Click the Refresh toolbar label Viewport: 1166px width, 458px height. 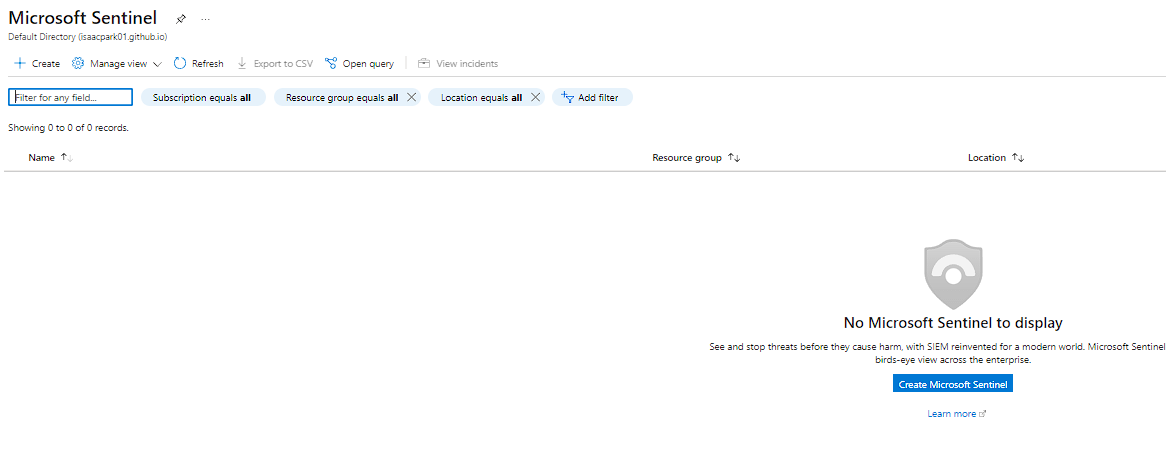coord(207,64)
